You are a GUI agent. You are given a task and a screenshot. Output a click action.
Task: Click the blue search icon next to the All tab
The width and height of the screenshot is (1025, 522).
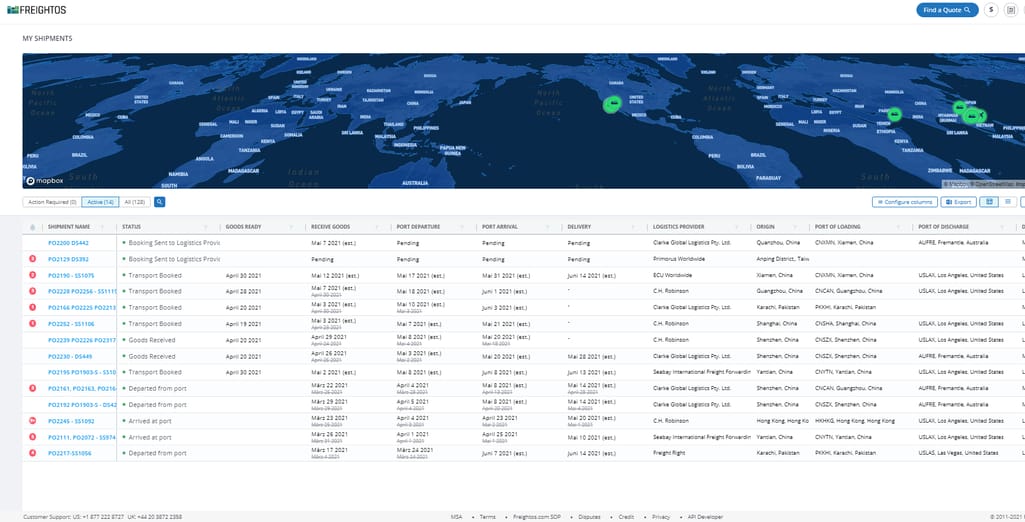tap(160, 202)
